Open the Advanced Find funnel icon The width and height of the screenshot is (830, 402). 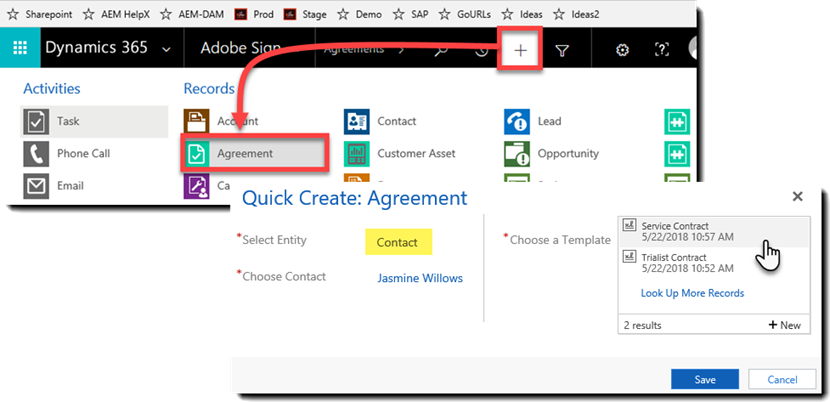pos(562,50)
